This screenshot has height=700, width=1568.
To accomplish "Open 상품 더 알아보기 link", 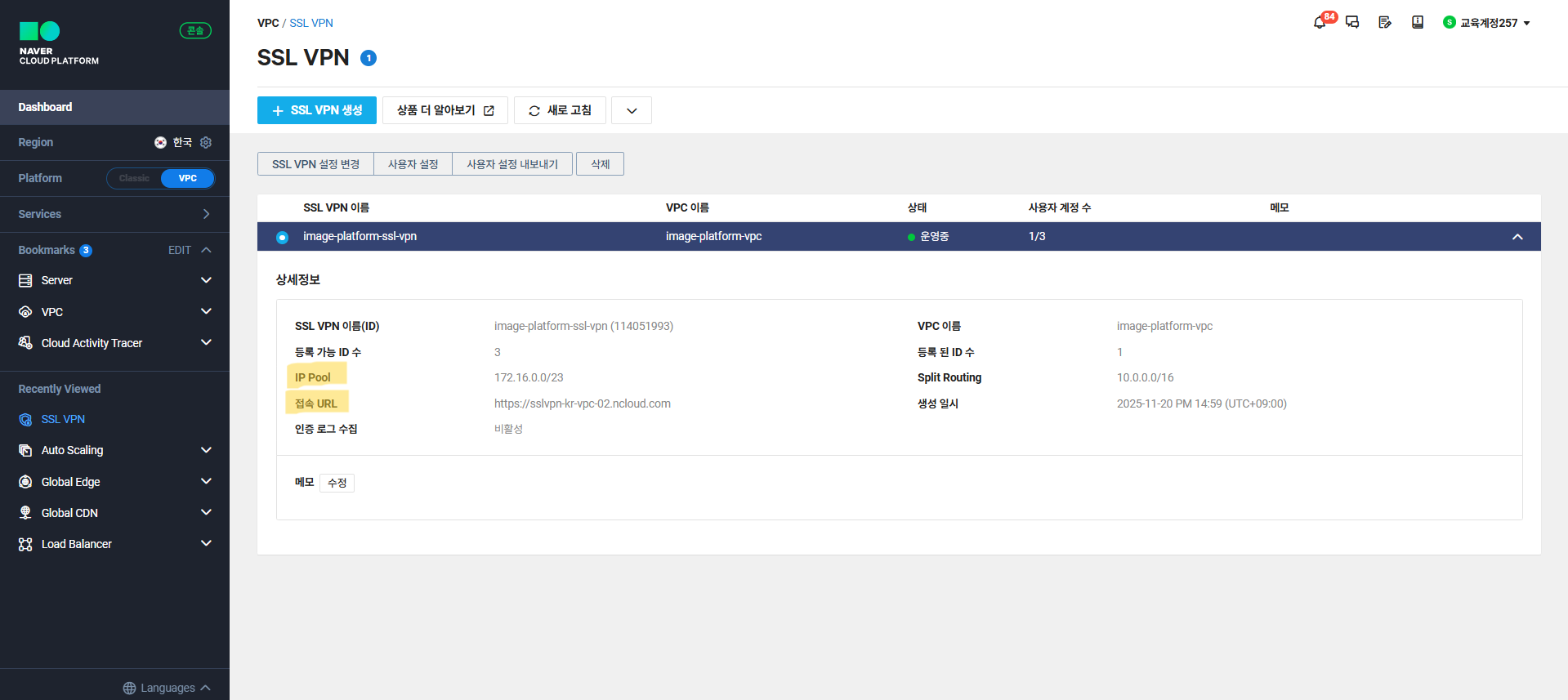I will click(445, 110).
